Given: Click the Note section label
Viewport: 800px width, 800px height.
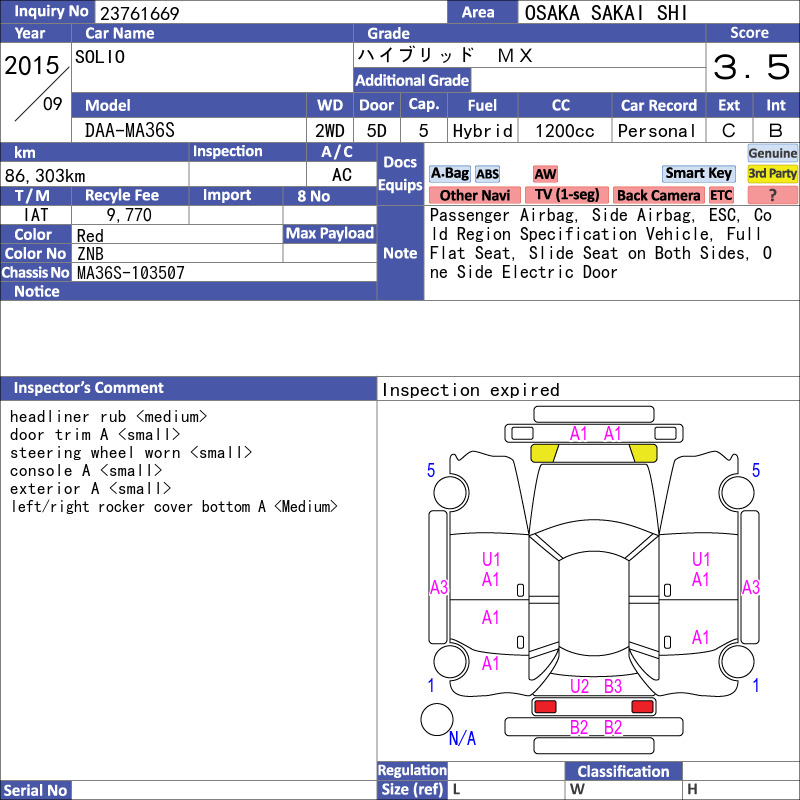Looking at the screenshot, I should tap(400, 253).
